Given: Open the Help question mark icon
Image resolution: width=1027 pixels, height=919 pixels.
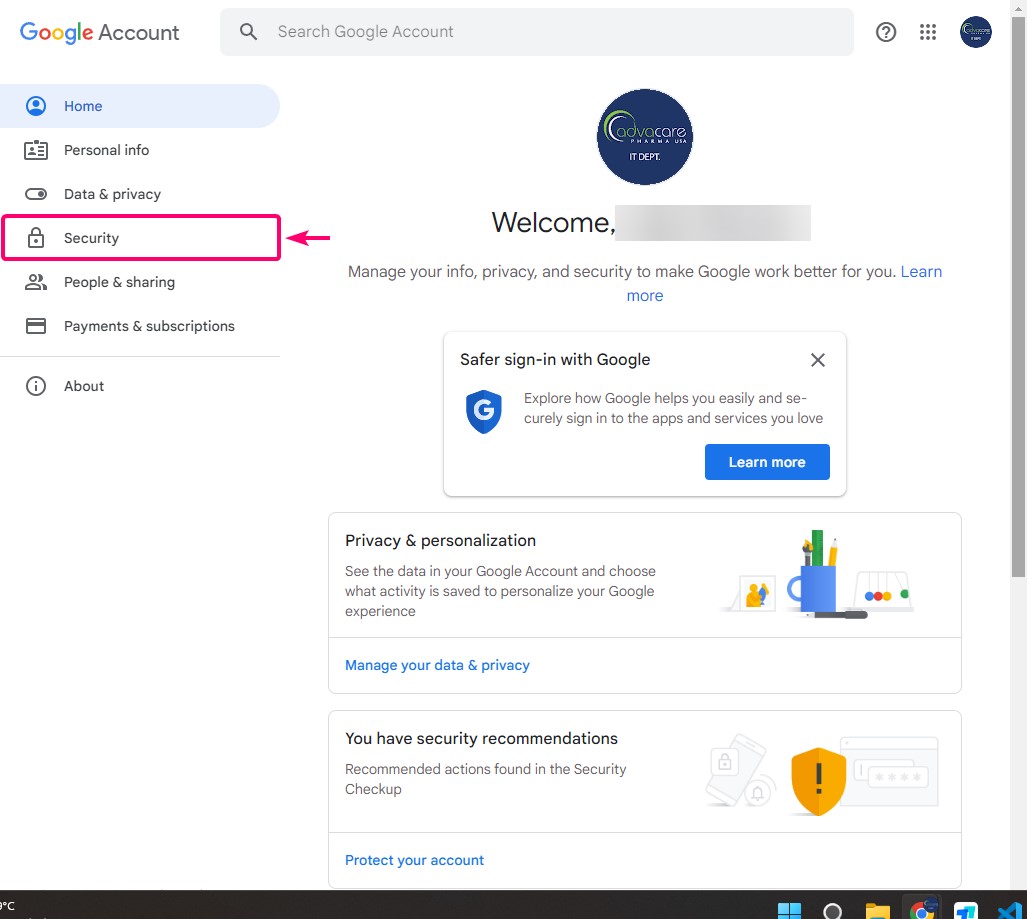Looking at the screenshot, I should click(x=886, y=31).
